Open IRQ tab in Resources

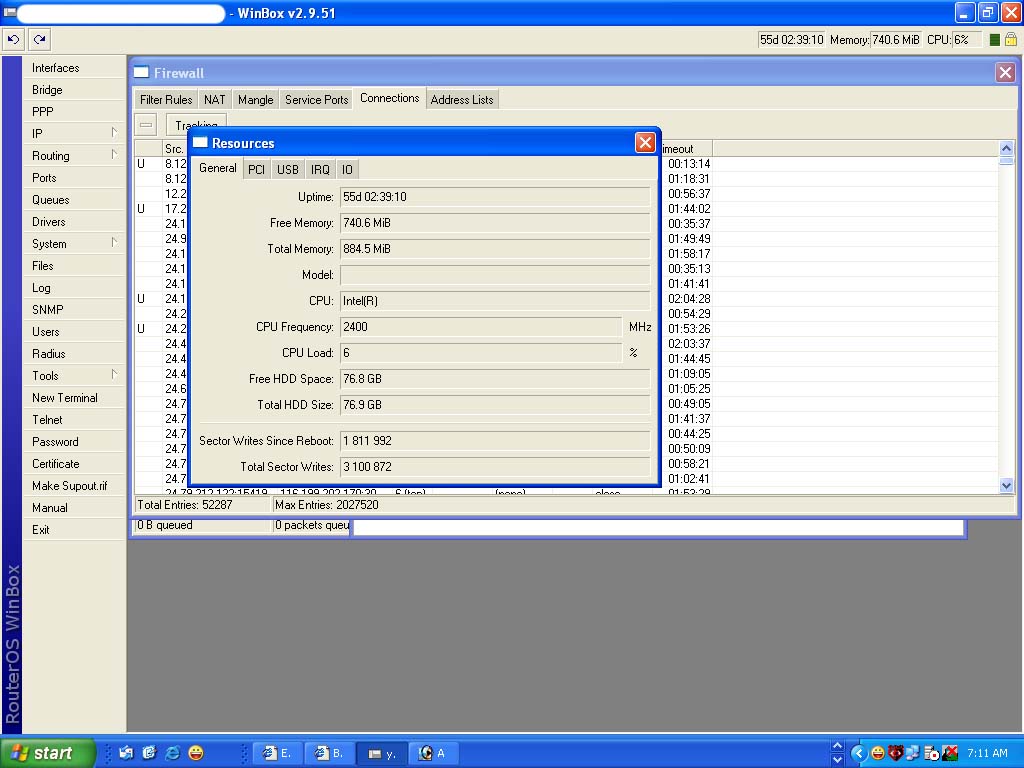320,169
